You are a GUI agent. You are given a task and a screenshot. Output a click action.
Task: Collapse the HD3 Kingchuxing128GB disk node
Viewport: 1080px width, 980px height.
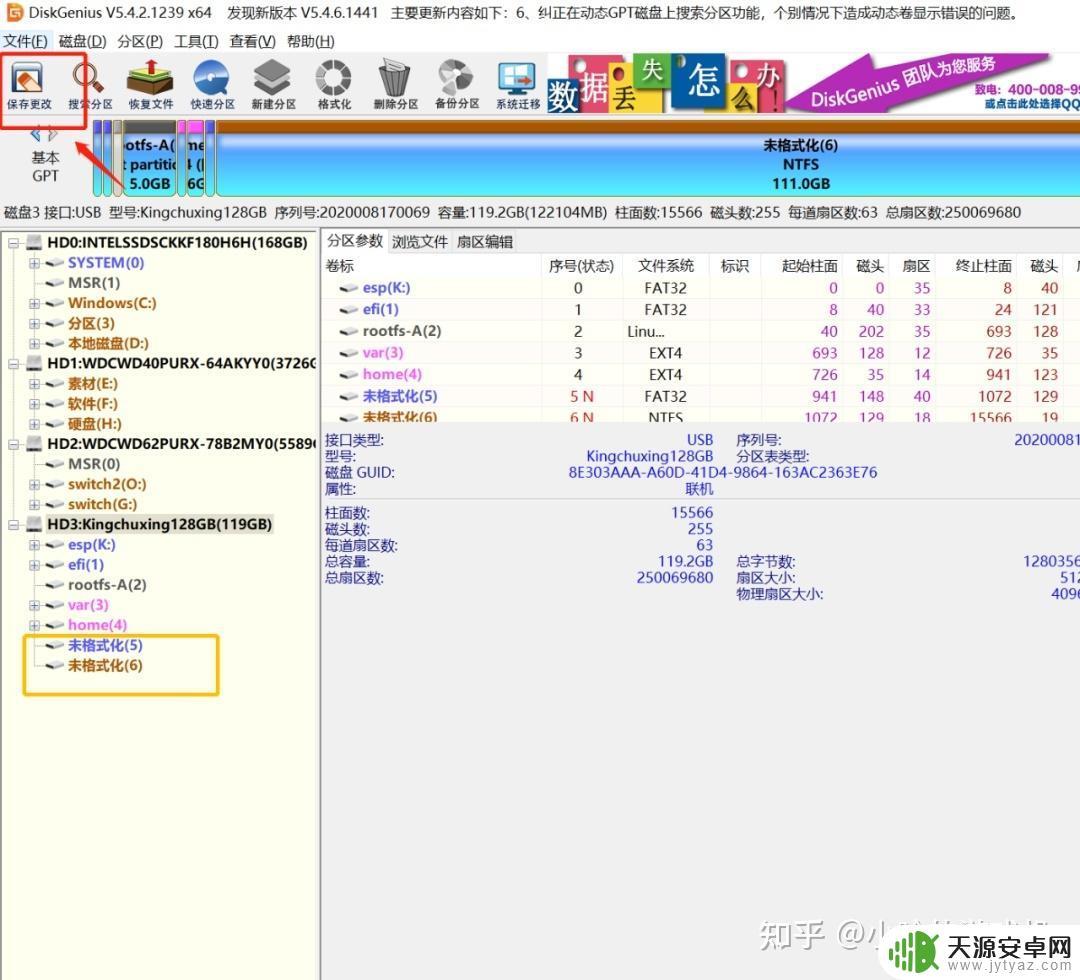(13, 525)
